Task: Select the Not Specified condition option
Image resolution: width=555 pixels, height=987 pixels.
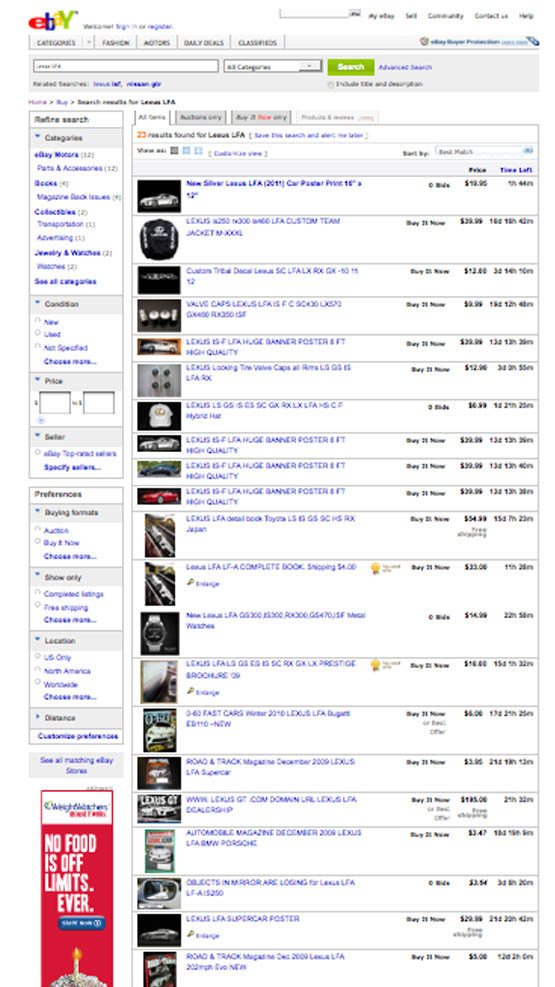Action: click(38, 347)
